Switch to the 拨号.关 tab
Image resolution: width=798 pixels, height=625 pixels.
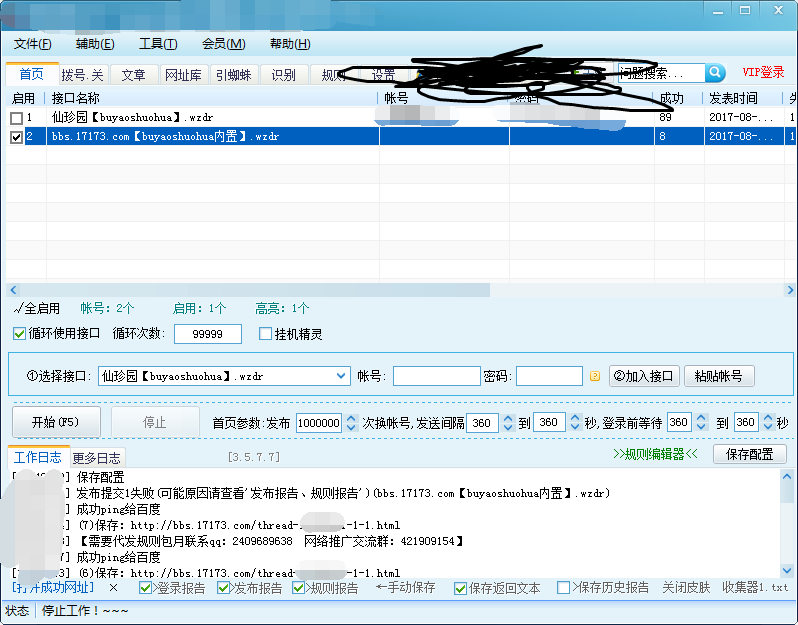pos(82,75)
